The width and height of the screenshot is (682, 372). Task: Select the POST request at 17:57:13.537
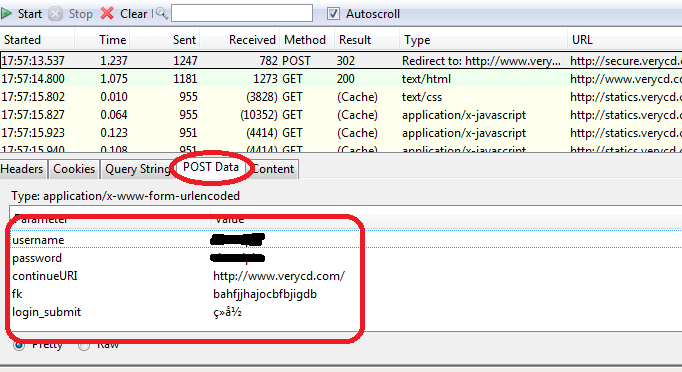pos(341,61)
